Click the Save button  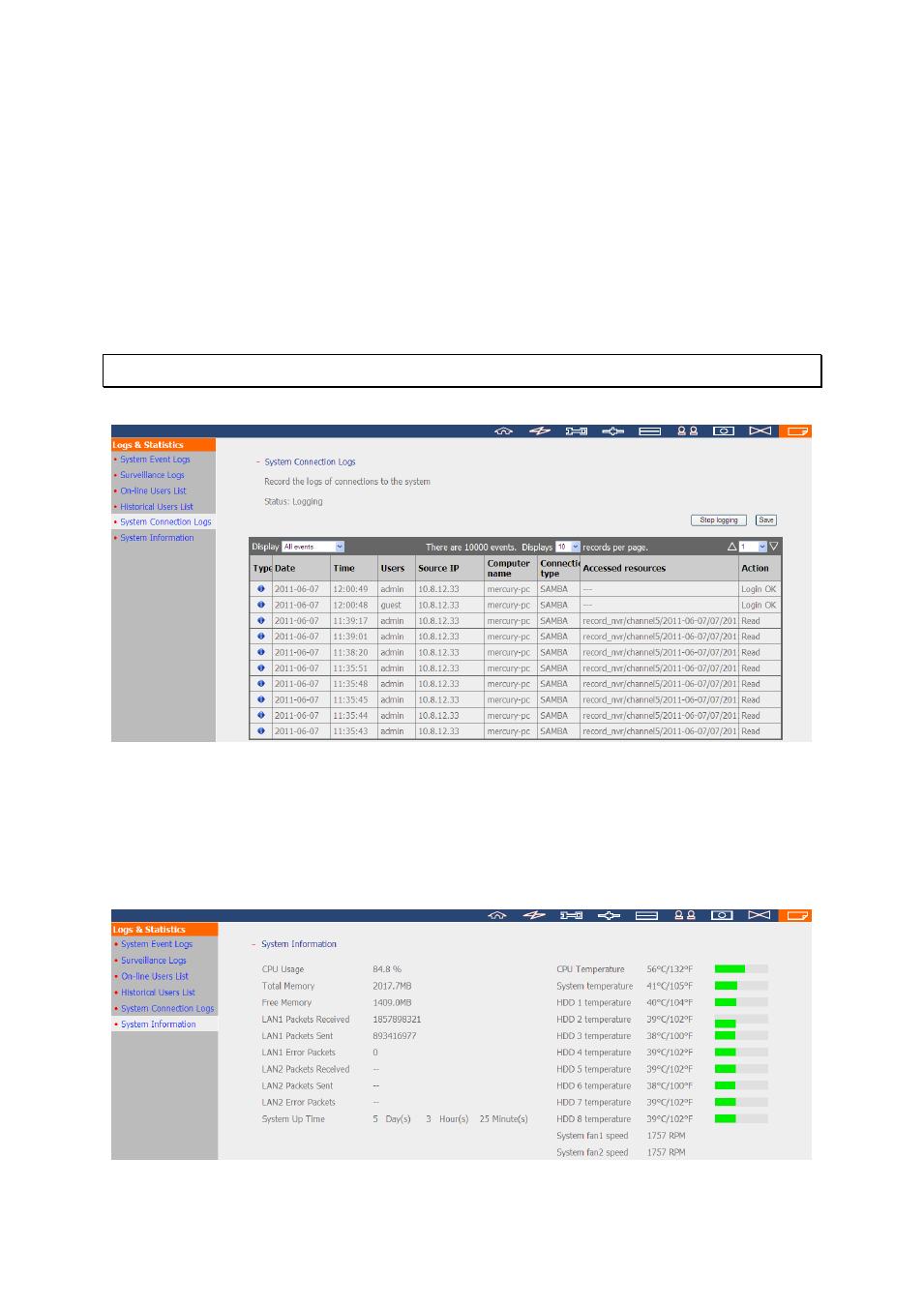tap(766, 520)
